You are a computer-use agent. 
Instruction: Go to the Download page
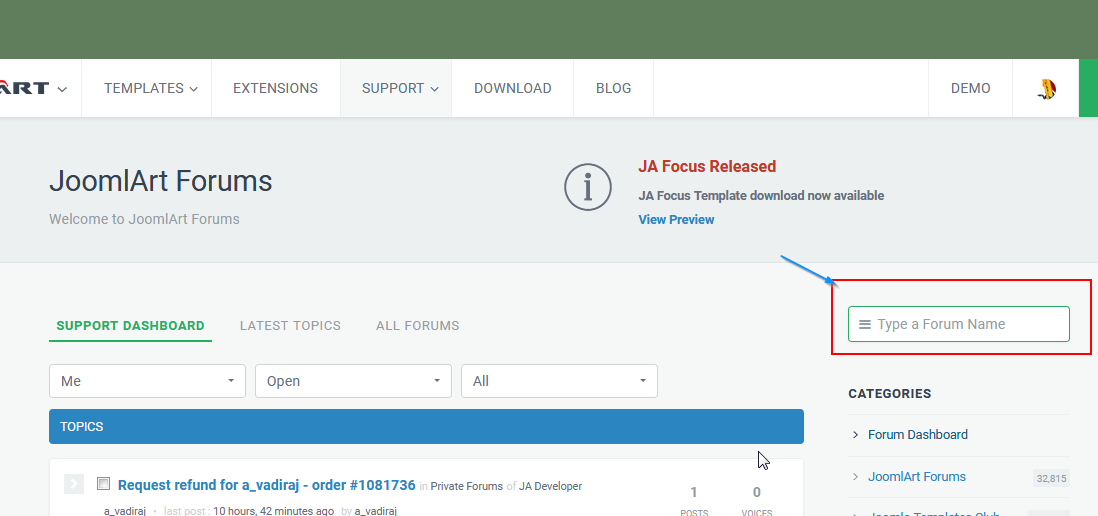click(x=513, y=88)
